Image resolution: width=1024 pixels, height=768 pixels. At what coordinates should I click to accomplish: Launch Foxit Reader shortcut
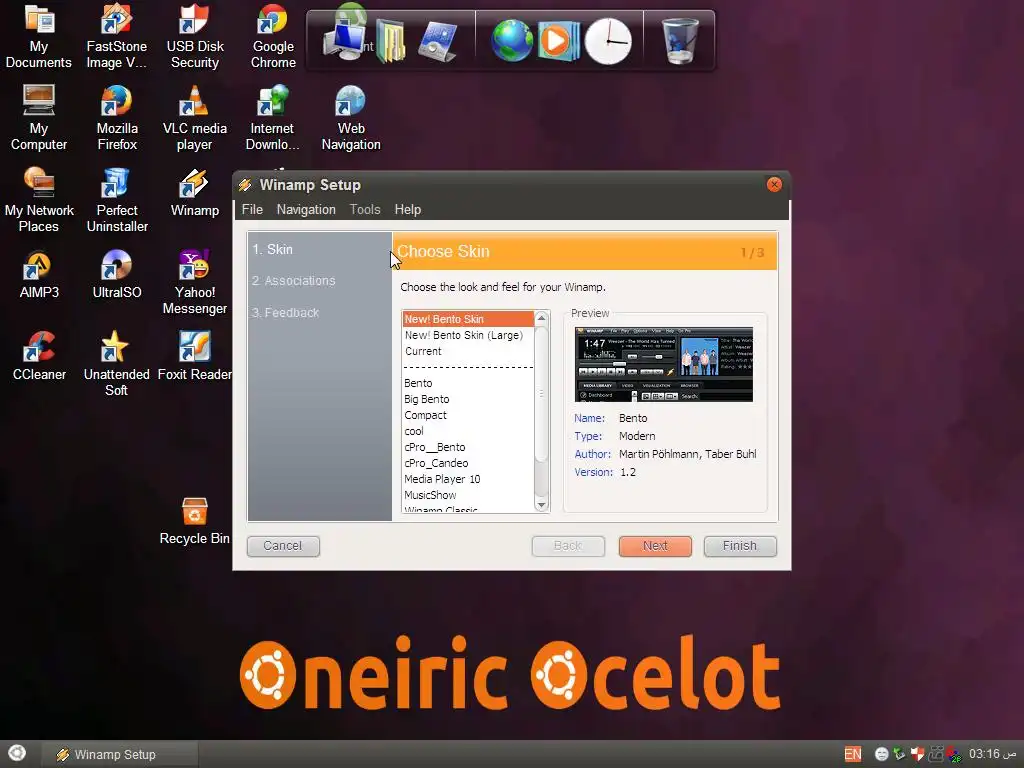[195, 357]
